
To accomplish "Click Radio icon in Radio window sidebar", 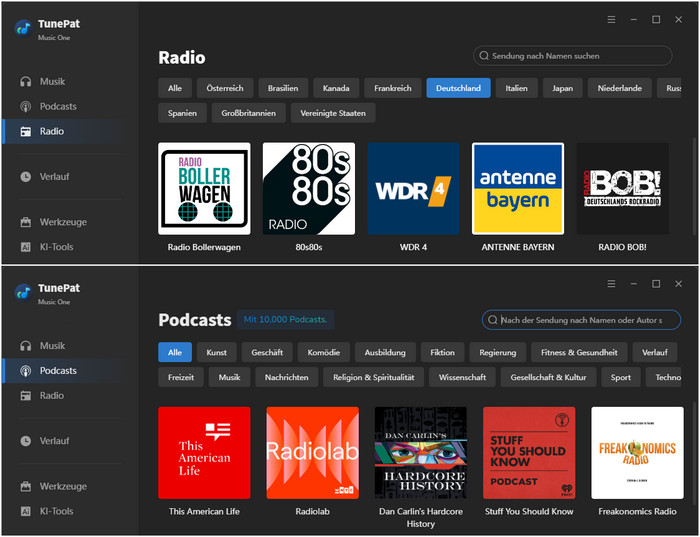I will [x=26, y=132].
